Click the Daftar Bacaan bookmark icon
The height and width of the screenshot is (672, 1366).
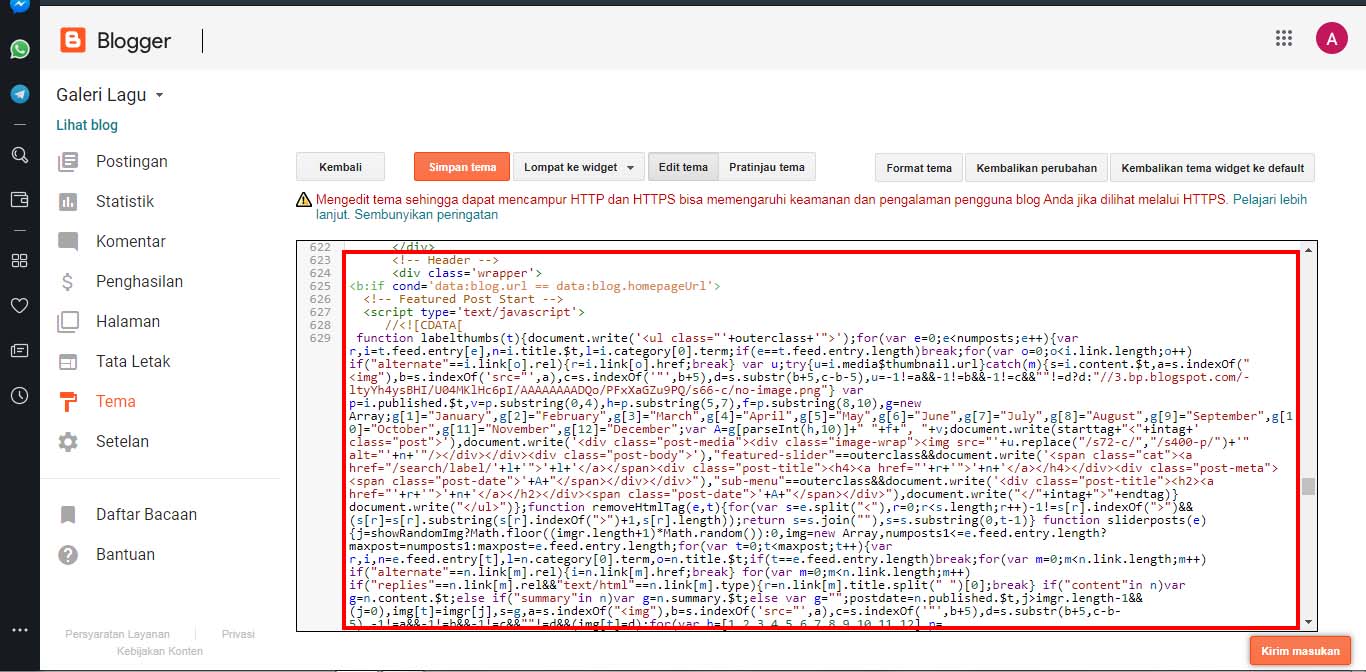tap(68, 514)
